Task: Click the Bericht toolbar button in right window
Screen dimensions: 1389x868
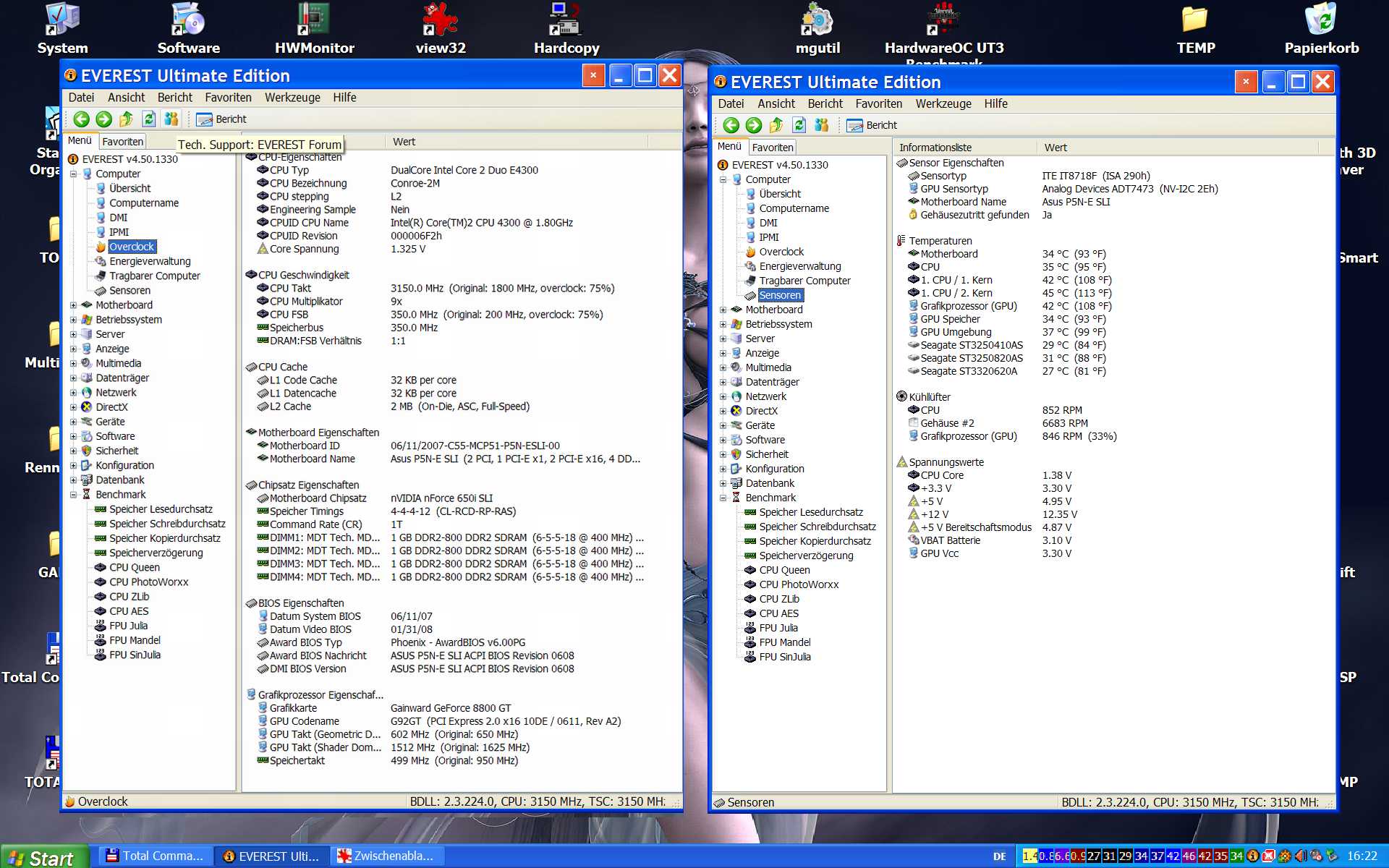Action: pos(872,125)
